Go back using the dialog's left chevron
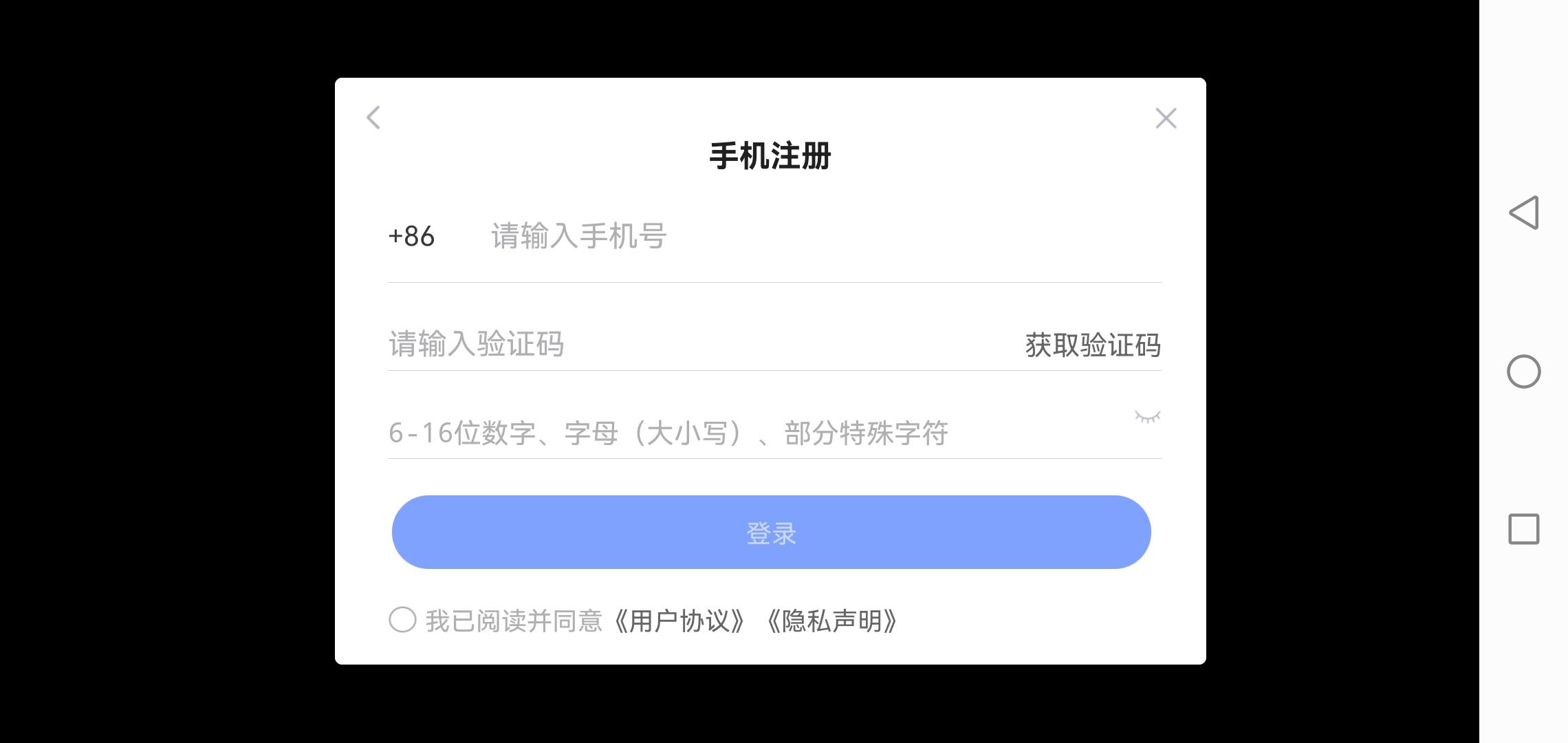The height and width of the screenshot is (743, 1568). [373, 118]
